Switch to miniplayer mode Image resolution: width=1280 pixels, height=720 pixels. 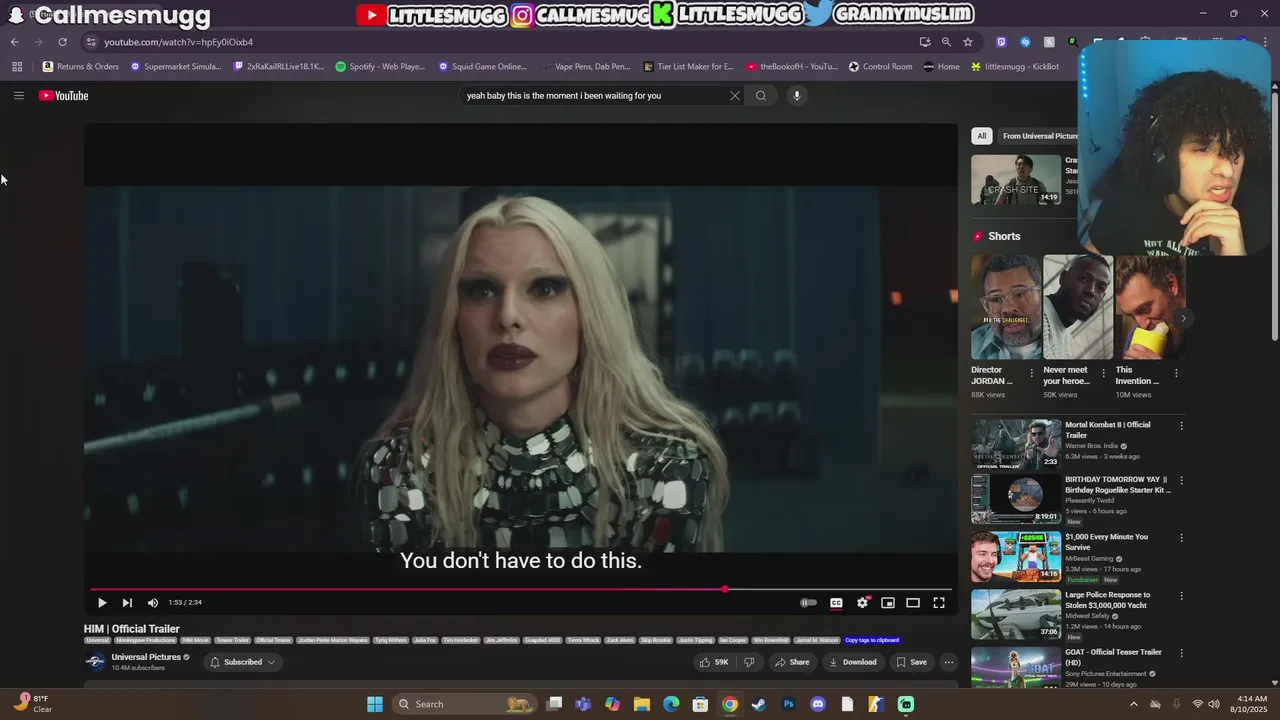point(887,603)
